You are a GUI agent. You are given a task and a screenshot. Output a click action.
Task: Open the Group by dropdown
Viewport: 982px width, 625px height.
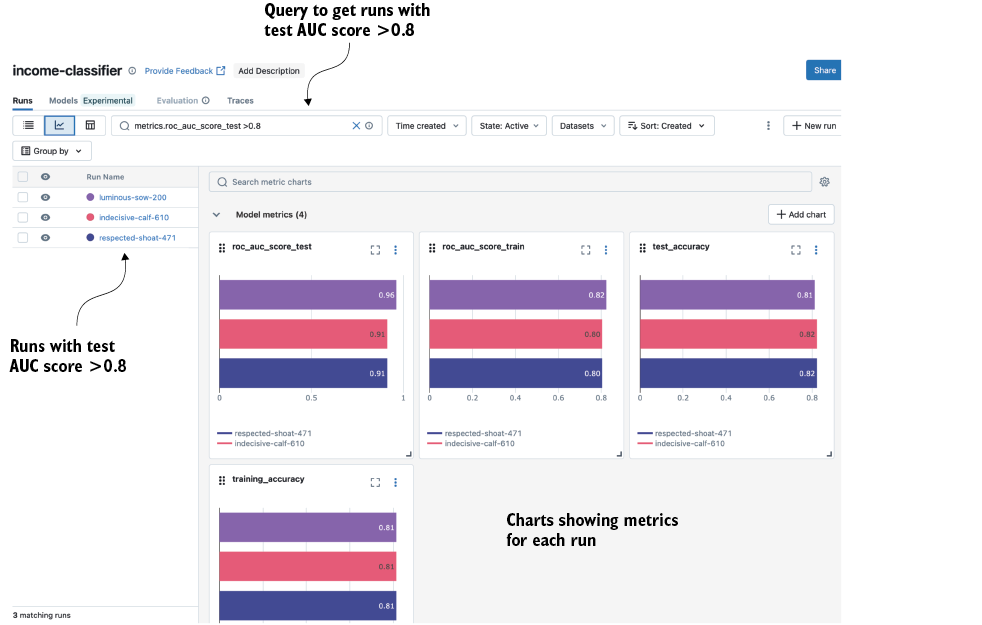[52, 151]
